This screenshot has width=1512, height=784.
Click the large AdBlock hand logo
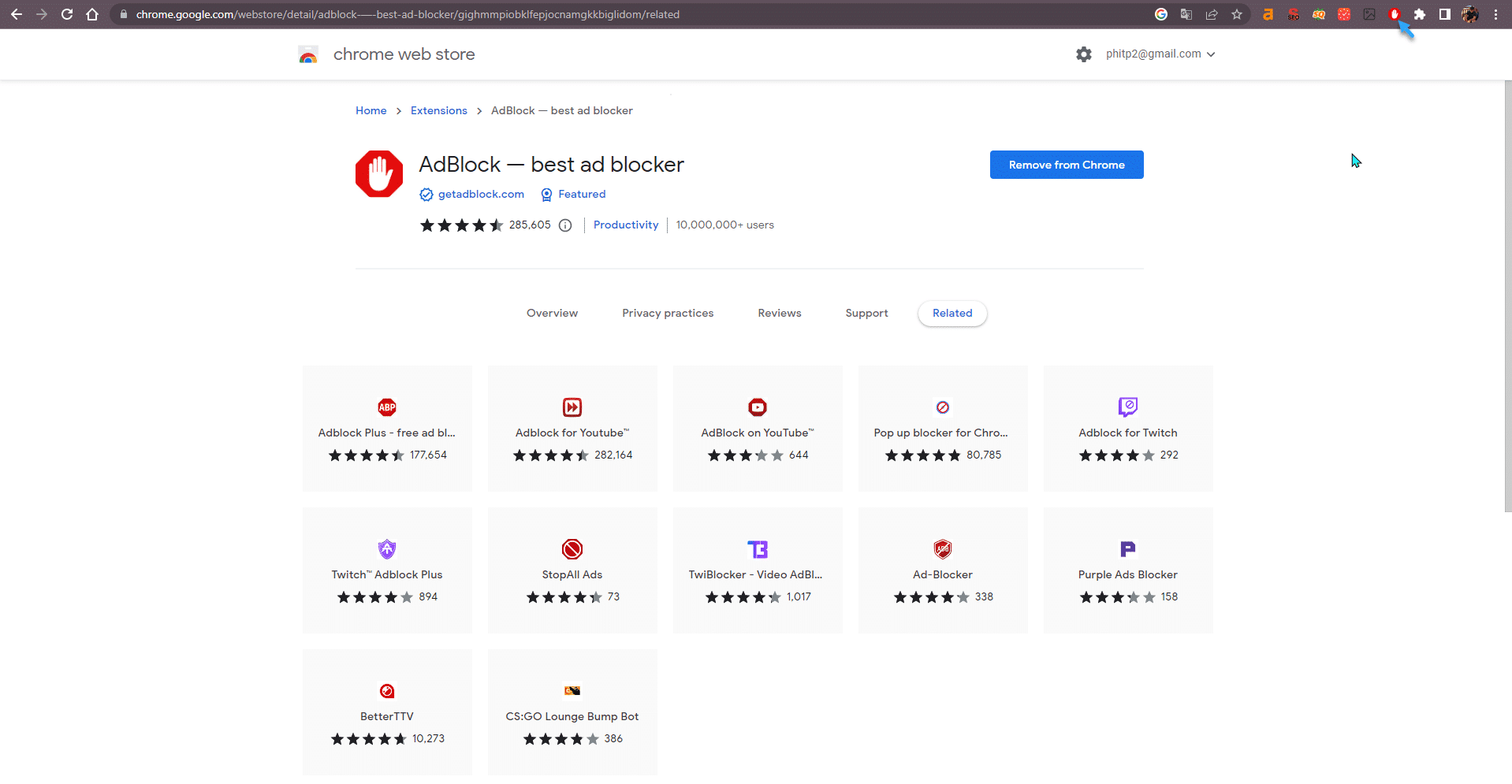tap(379, 173)
